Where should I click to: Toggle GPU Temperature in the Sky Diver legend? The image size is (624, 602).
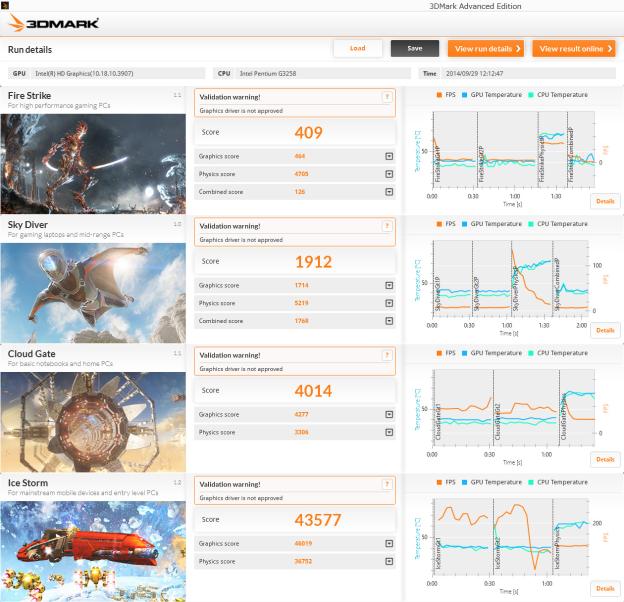coord(492,224)
